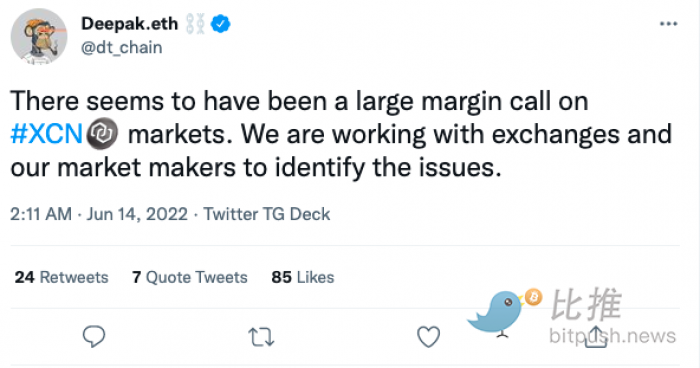Screen dimensions: 700x368
Task: Click the Jun 14, 2022 date
Action: pos(137,214)
